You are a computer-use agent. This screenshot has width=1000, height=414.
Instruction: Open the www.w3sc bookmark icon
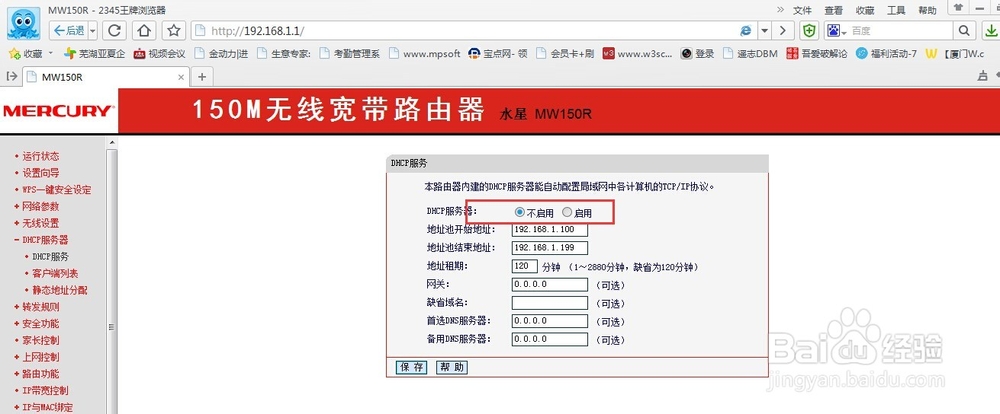[x=608, y=54]
